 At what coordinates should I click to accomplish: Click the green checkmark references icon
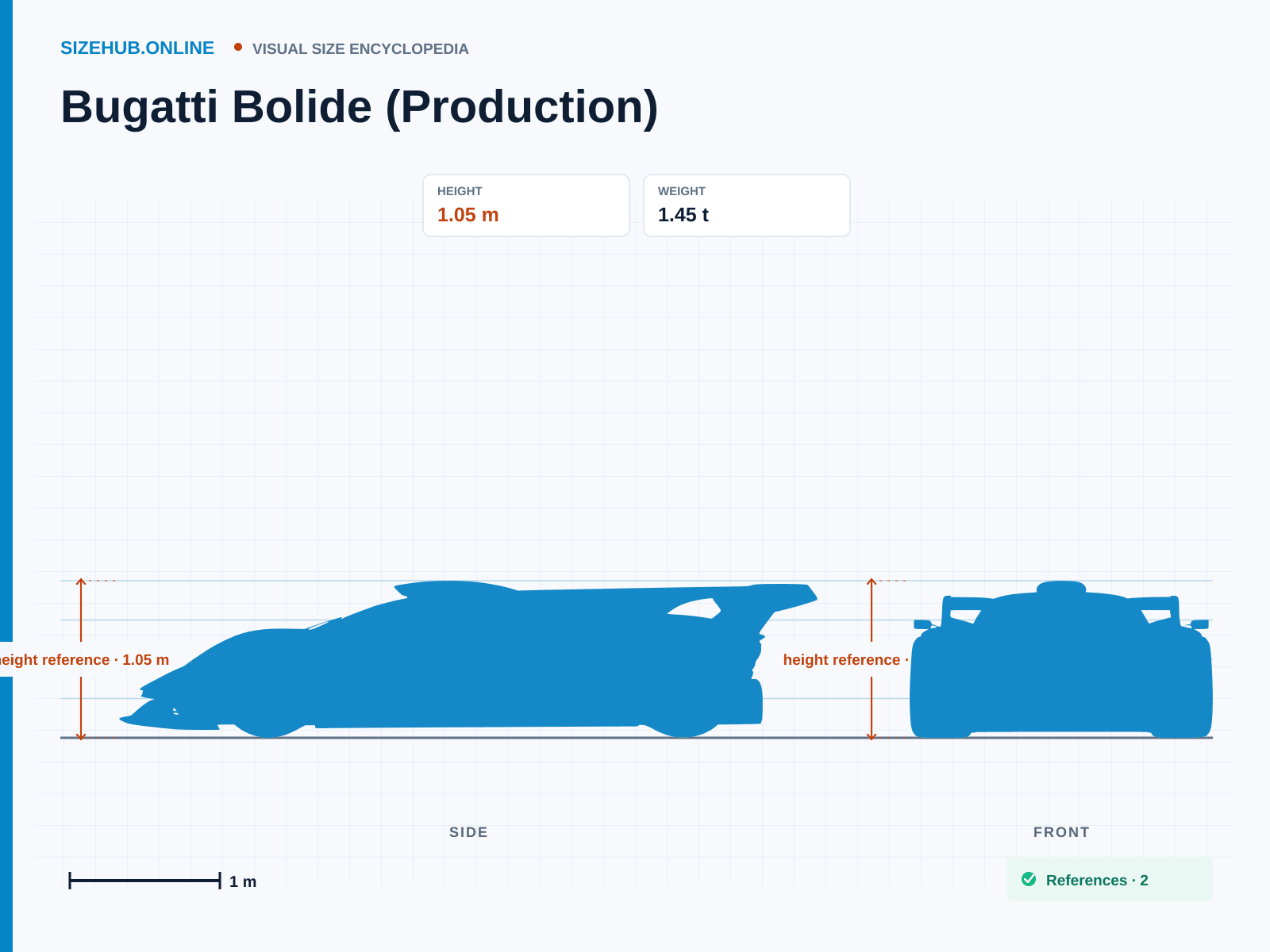click(x=1029, y=879)
